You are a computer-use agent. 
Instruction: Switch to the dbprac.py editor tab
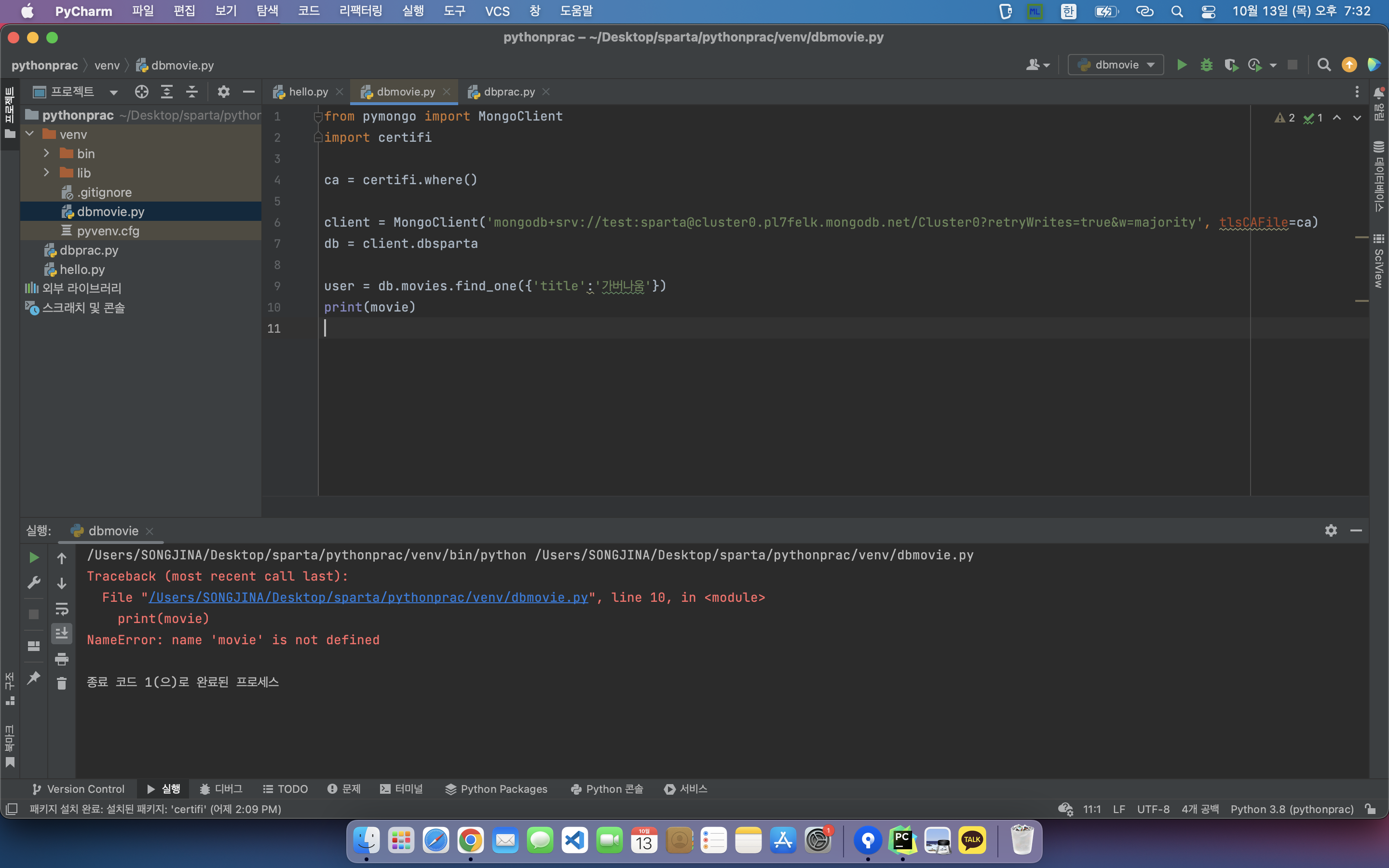tap(508, 92)
